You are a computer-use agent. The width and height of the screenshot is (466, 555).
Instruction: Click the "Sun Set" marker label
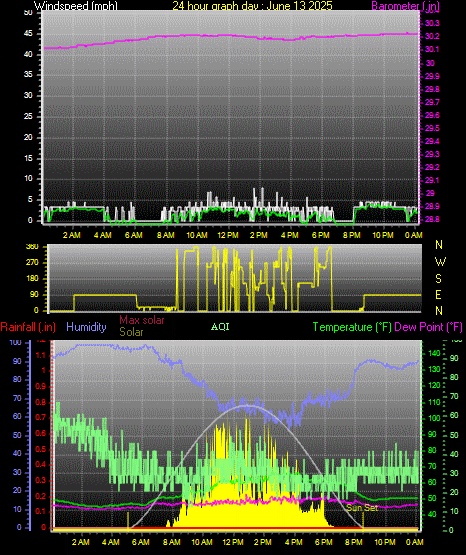tap(362, 508)
